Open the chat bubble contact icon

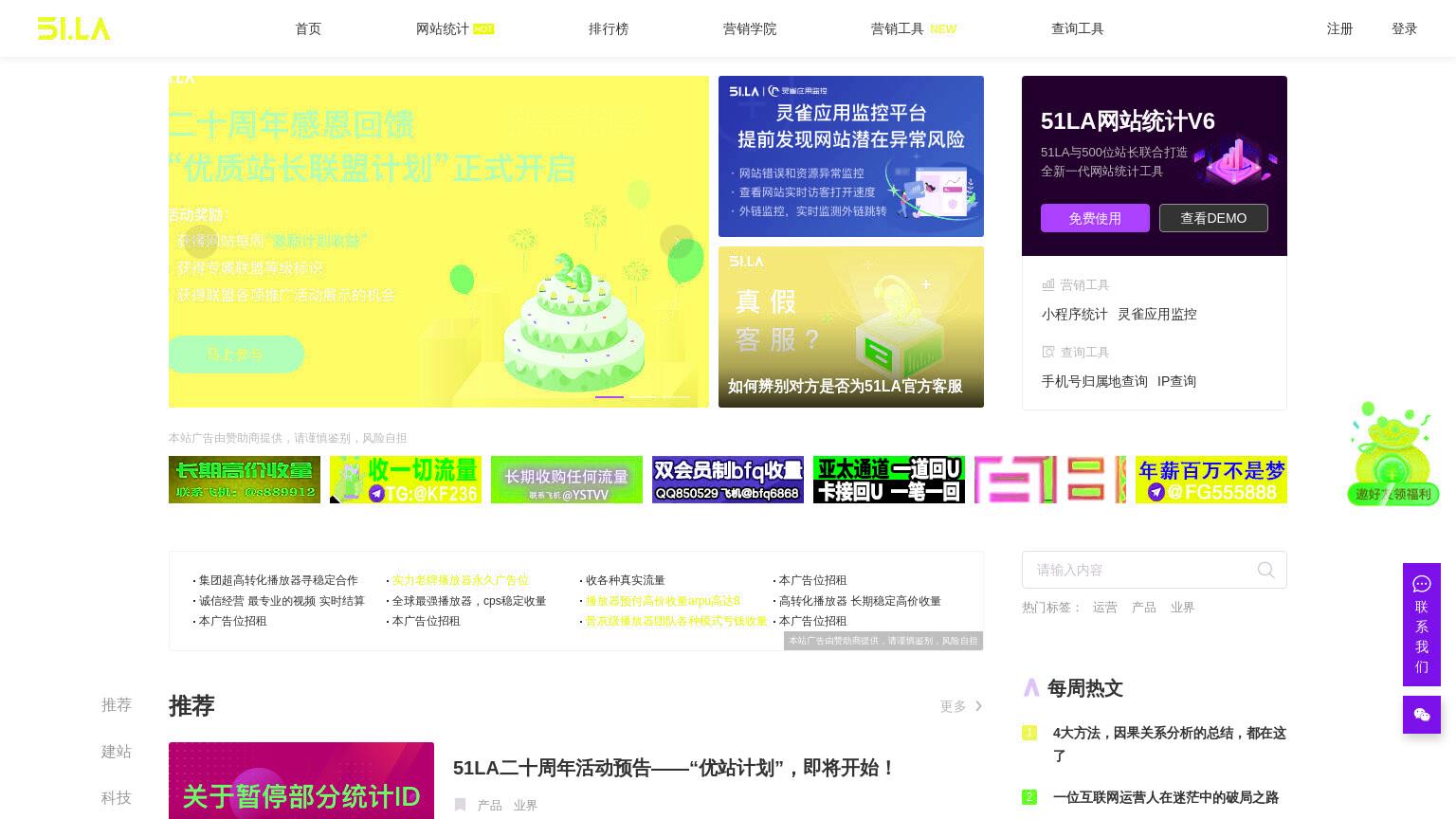pyautogui.click(x=1421, y=584)
